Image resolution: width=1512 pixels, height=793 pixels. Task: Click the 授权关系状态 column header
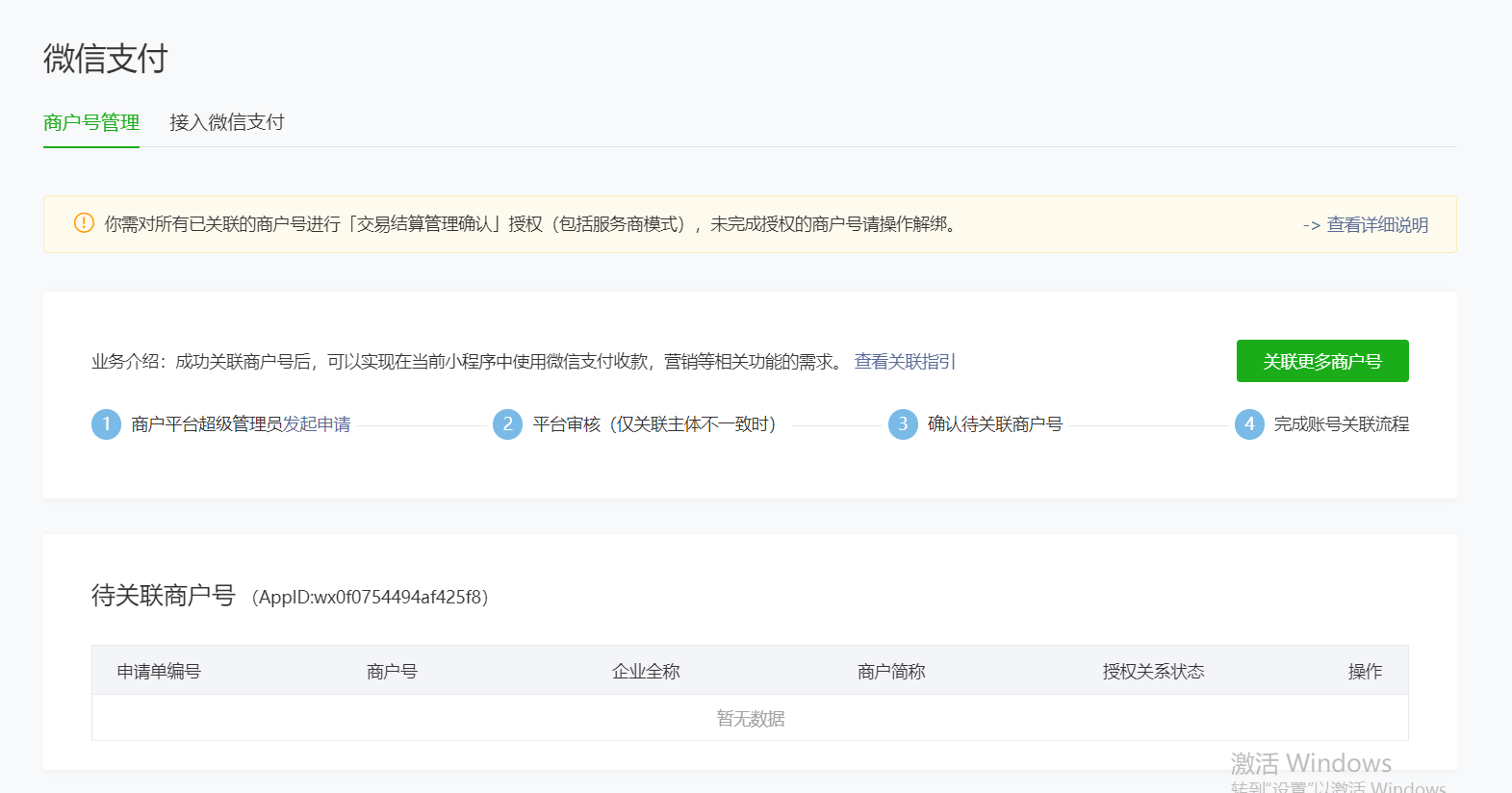click(x=1153, y=671)
